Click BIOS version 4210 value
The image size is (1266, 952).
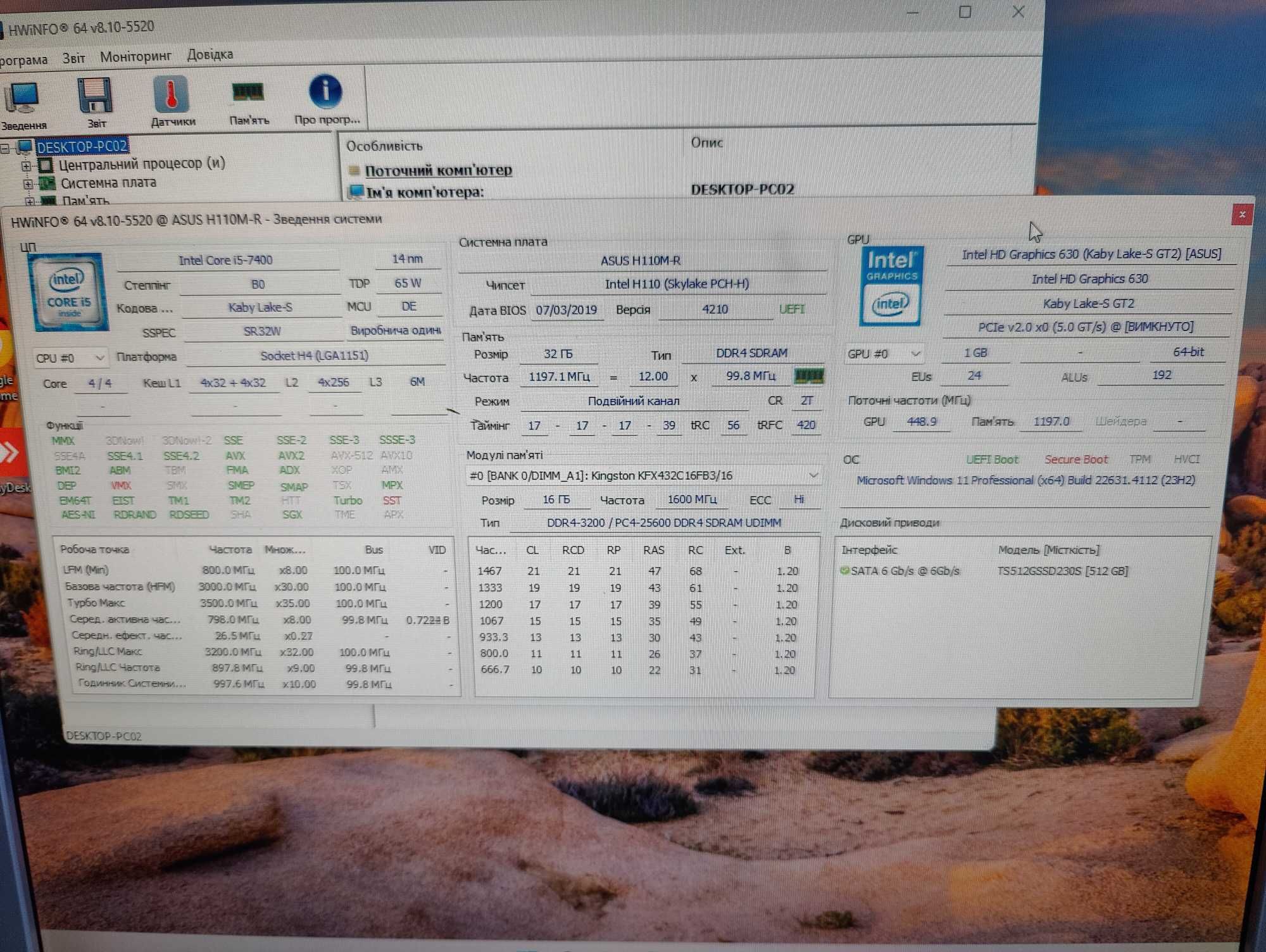(715, 310)
